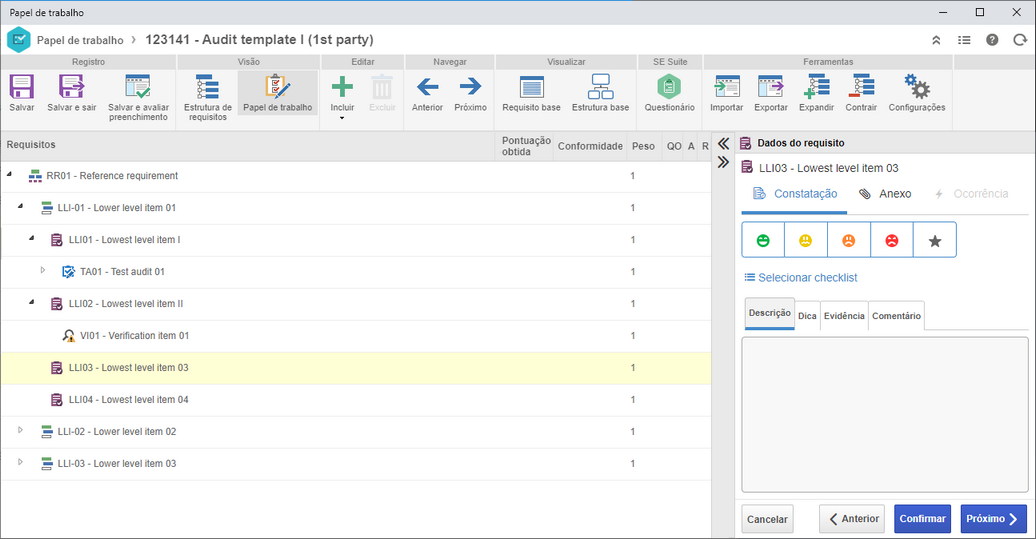Open the Dica tab
This screenshot has height=539, width=1036.
coord(807,316)
